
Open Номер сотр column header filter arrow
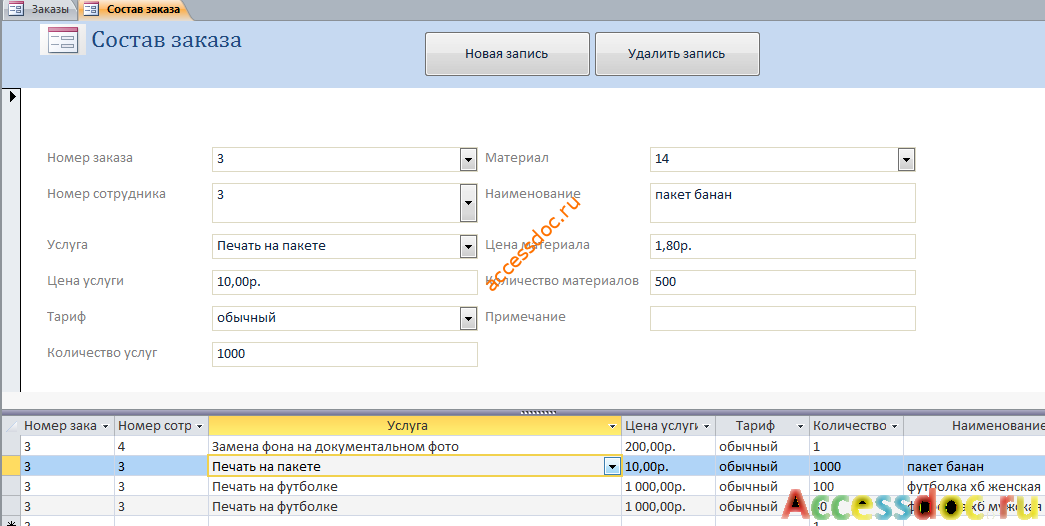[199, 426]
